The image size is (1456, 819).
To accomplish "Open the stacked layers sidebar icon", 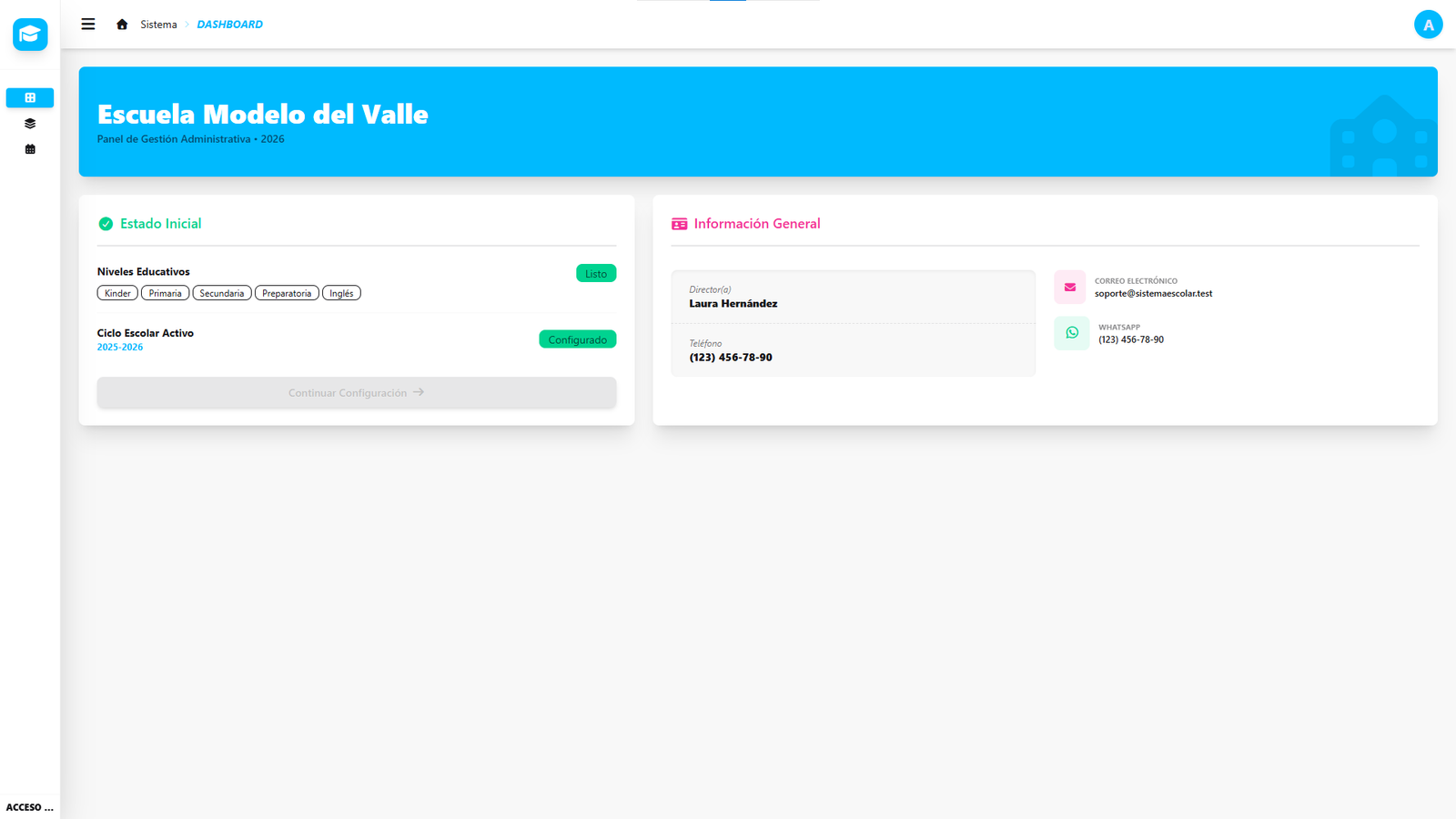I will pos(30,124).
